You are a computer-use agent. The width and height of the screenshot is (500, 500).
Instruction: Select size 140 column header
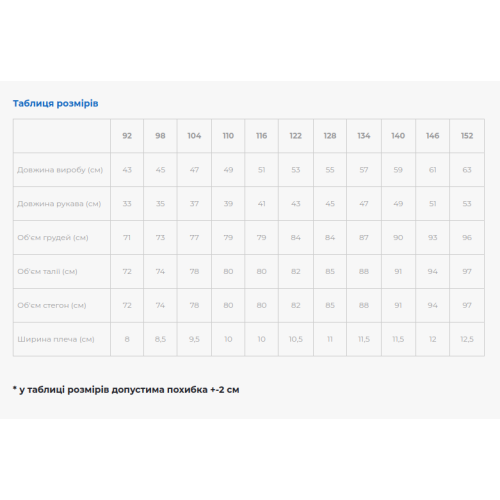tap(398, 136)
